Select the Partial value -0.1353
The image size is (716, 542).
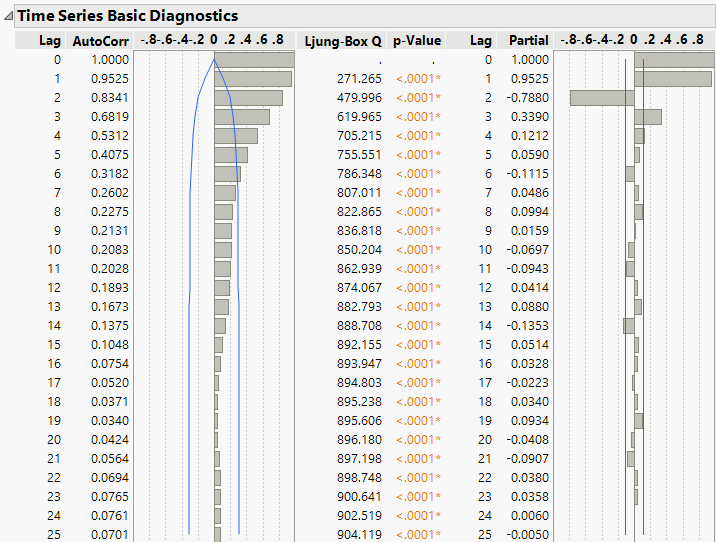528,326
